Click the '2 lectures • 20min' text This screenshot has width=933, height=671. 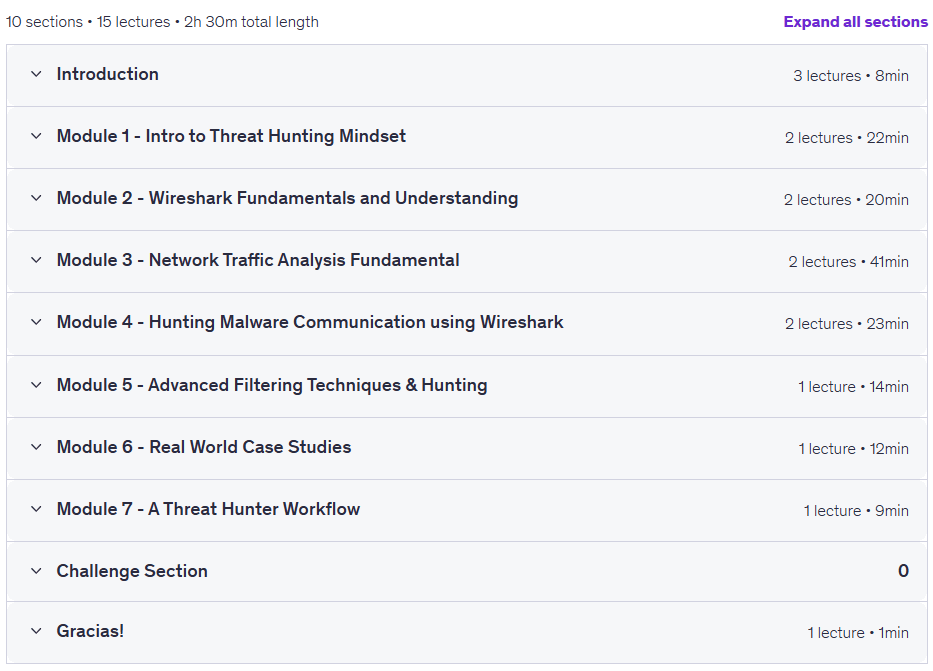click(x=846, y=200)
